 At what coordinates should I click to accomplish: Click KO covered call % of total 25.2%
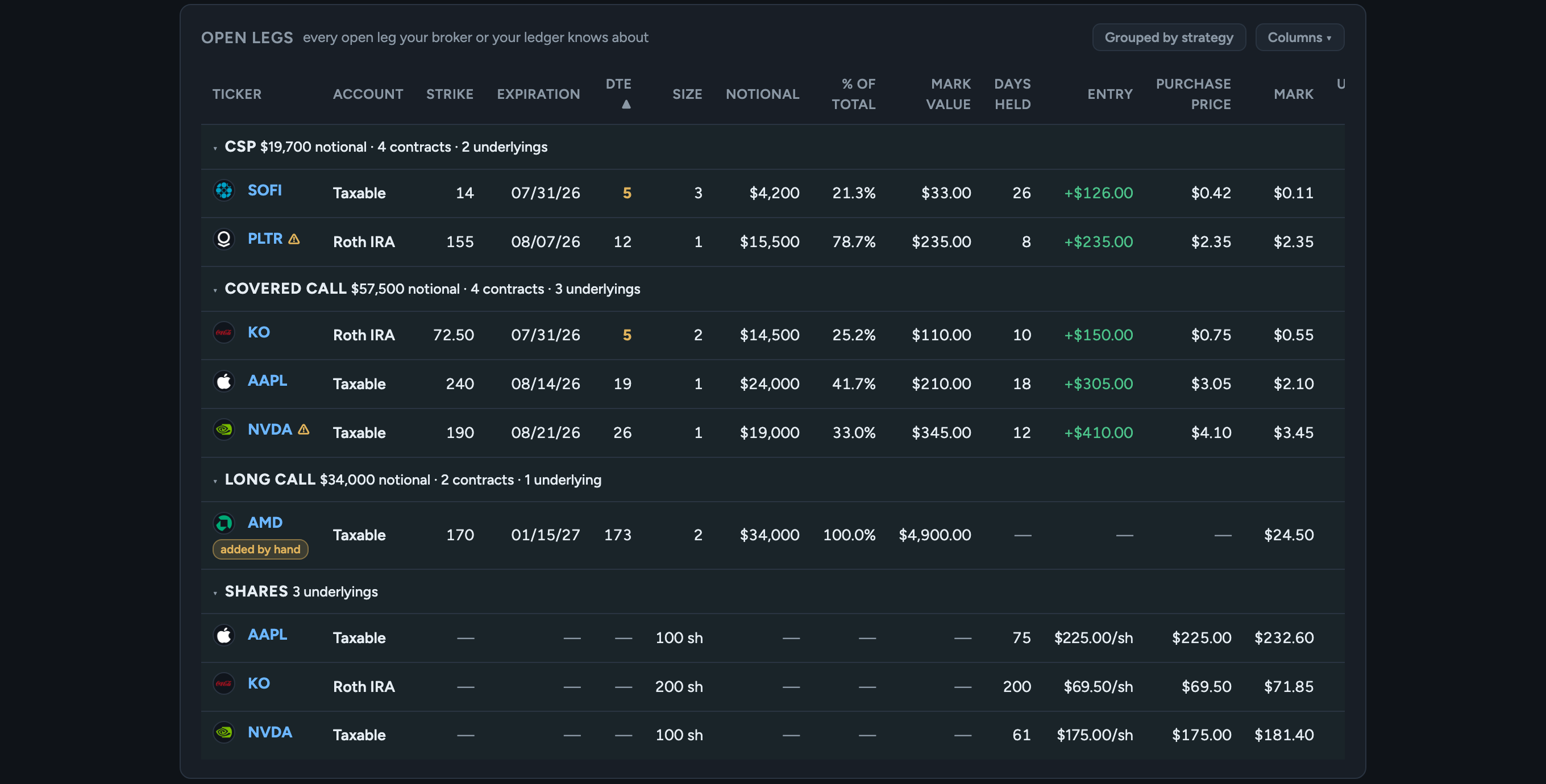(x=853, y=335)
